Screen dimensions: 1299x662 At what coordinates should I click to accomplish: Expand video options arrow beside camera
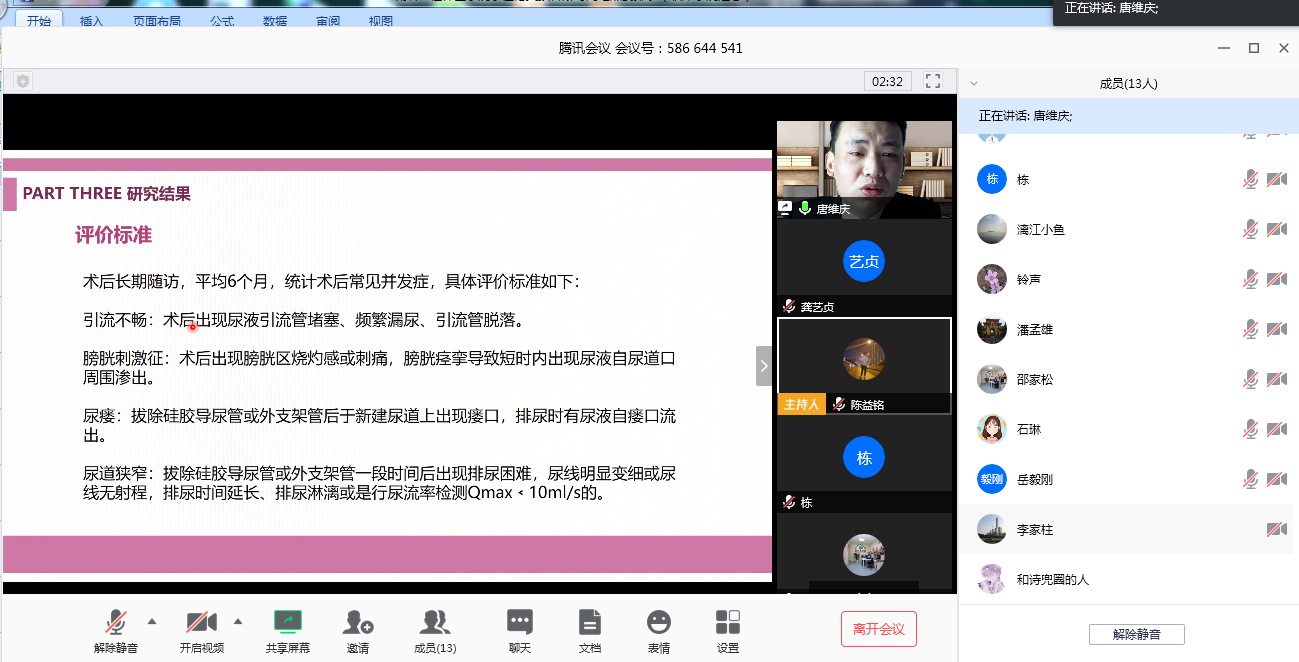pos(238,621)
